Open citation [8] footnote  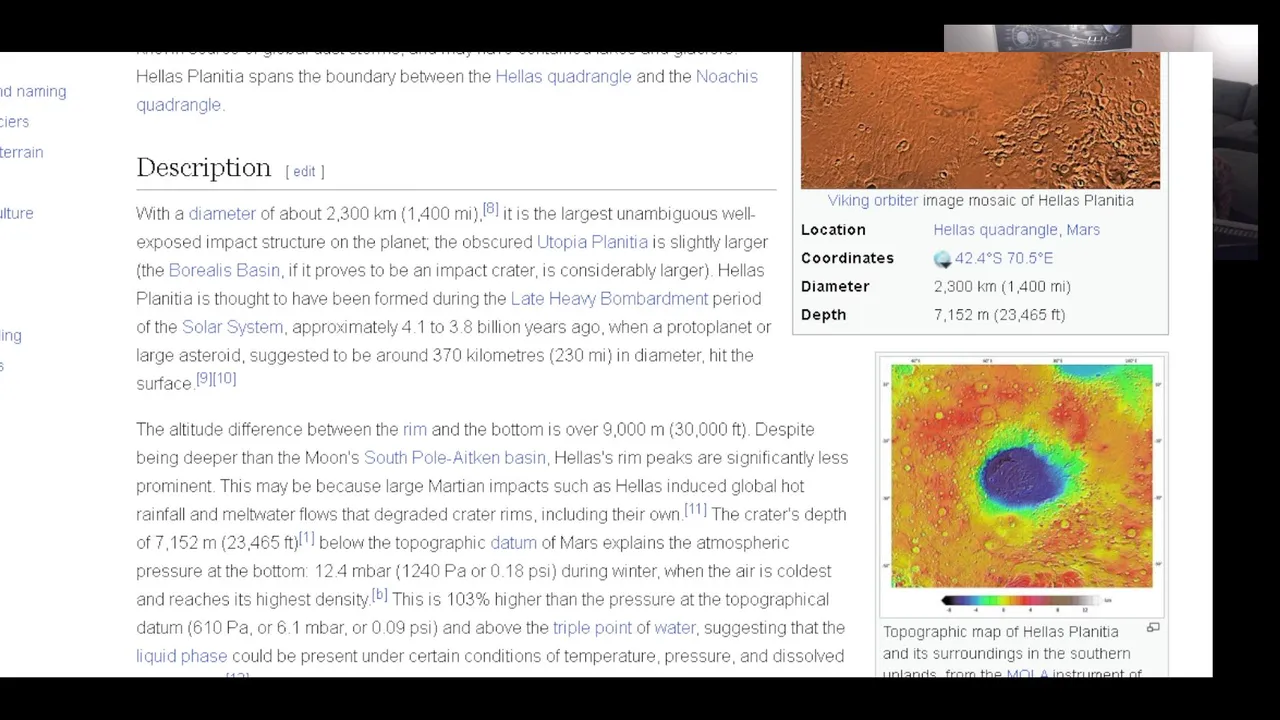click(490, 209)
